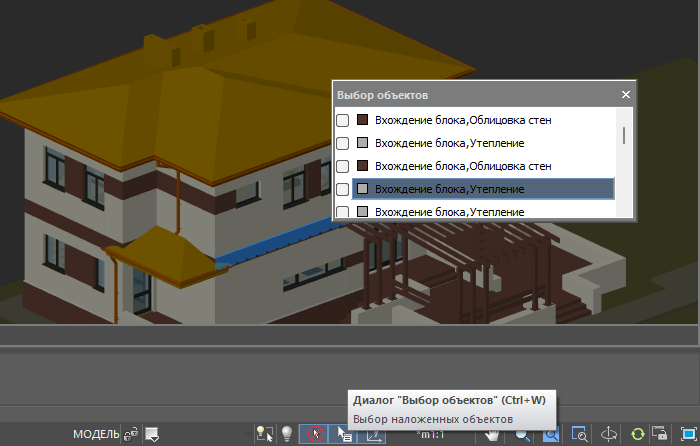Toggle the red-circled cursor selection icon
The image size is (700, 446).
[x=315, y=433]
